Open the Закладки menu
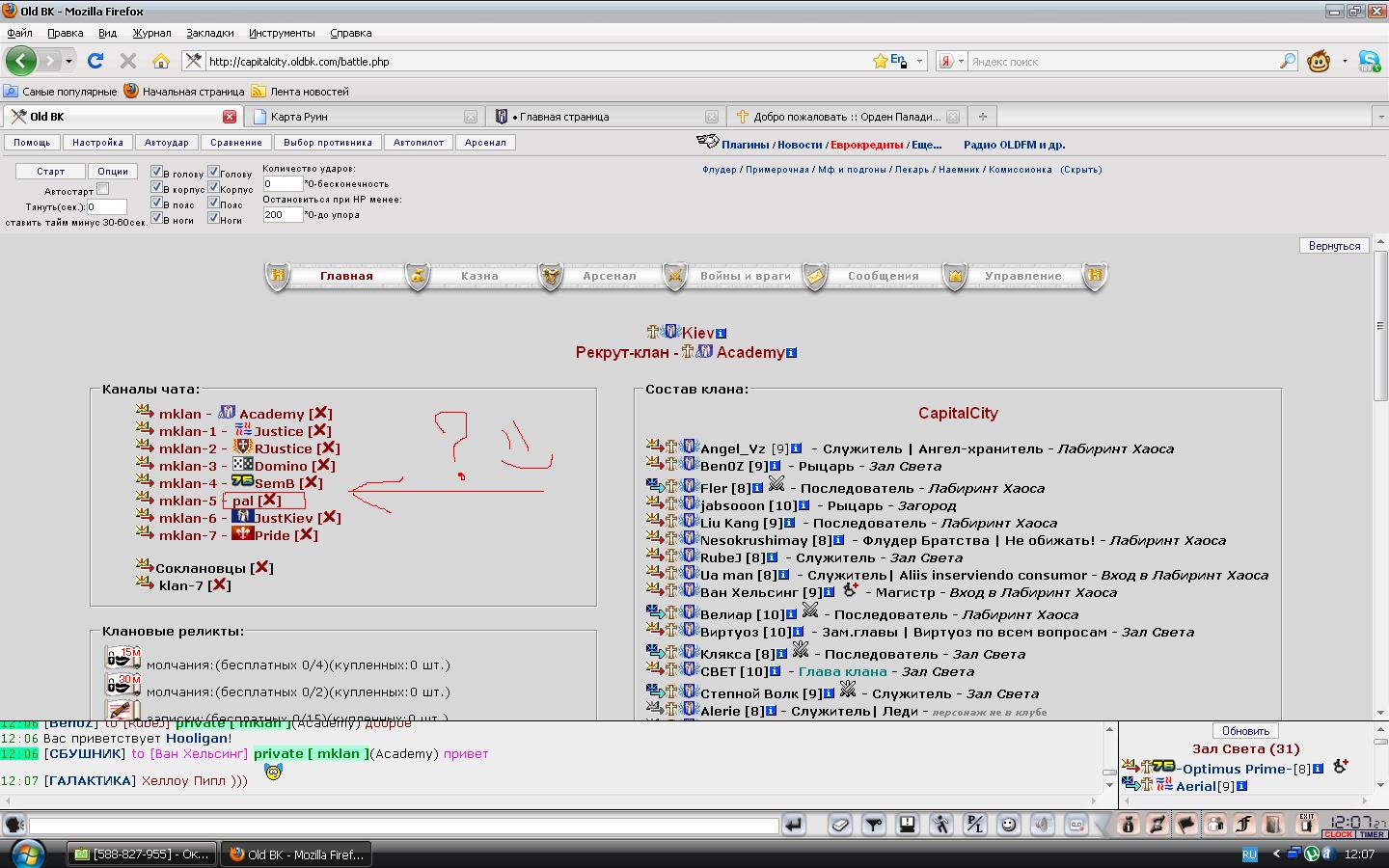The image size is (1389, 868). pyautogui.click(x=209, y=33)
